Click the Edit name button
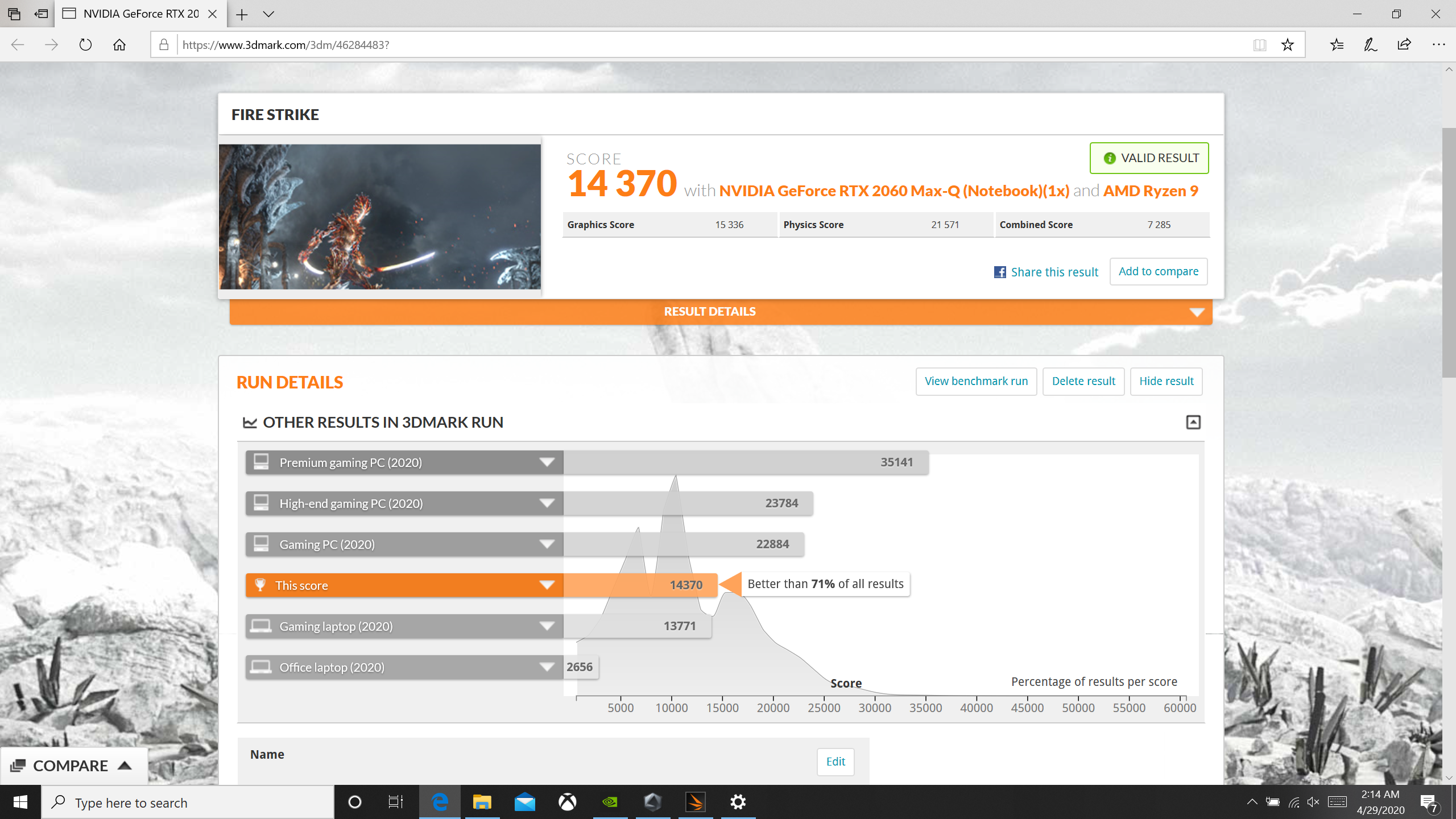Image resolution: width=1456 pixels, height=819 pixels. [x=835, y=762]
